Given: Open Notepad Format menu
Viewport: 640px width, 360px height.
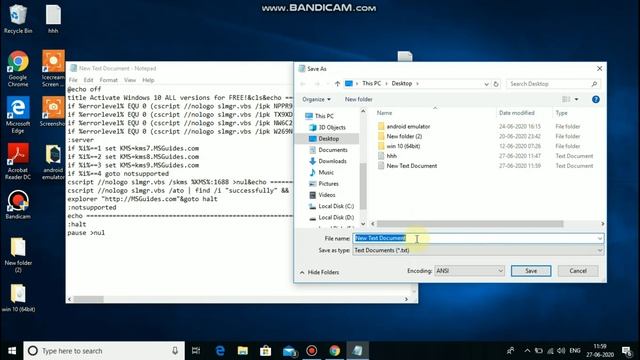Looking at the screenshot, I should (x=109, y=80).
